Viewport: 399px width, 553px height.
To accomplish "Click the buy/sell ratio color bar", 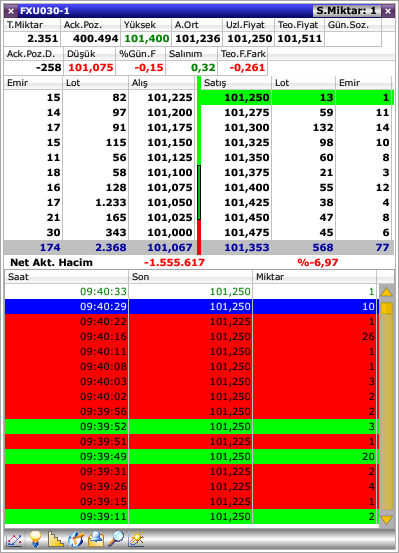I will pos(199,166).
